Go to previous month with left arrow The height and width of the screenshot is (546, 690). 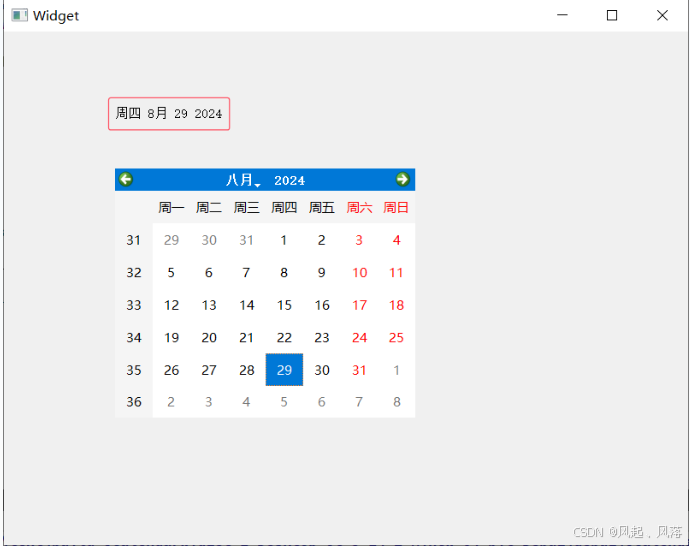click(126, 180)
